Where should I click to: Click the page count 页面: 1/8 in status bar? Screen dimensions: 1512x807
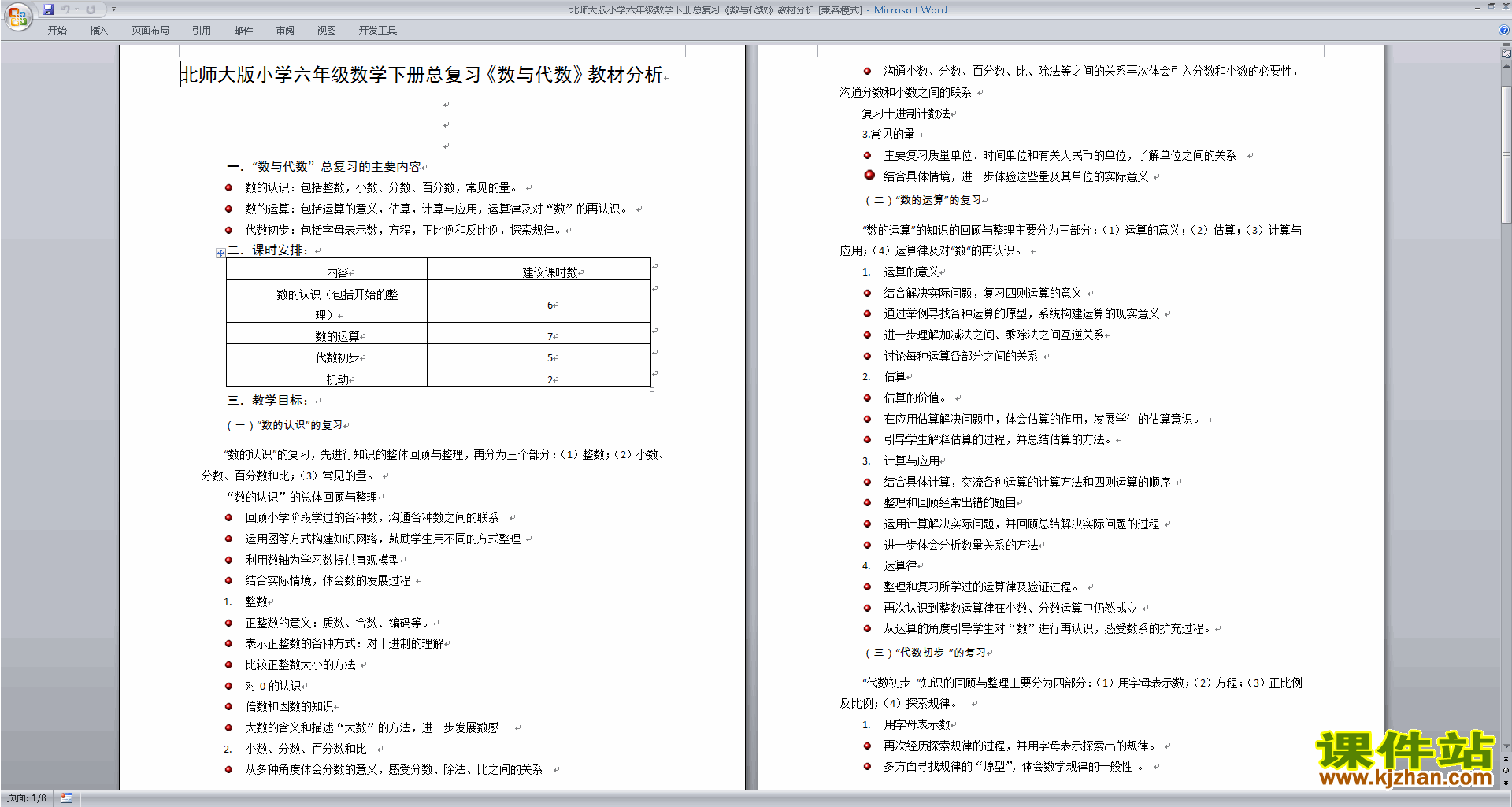tap(27, 798)
